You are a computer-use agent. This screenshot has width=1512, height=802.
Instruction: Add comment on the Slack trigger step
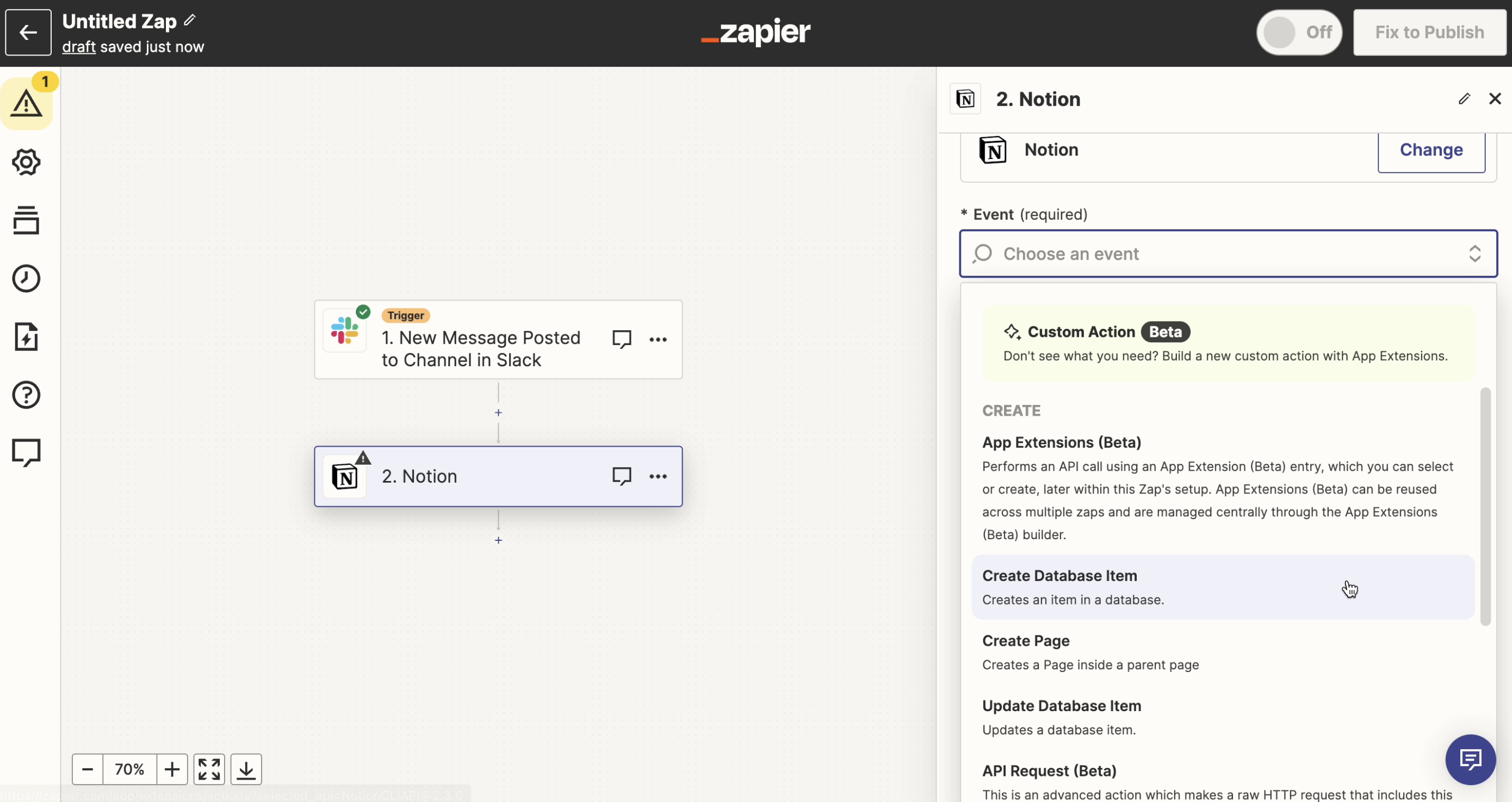pos(622,339)
